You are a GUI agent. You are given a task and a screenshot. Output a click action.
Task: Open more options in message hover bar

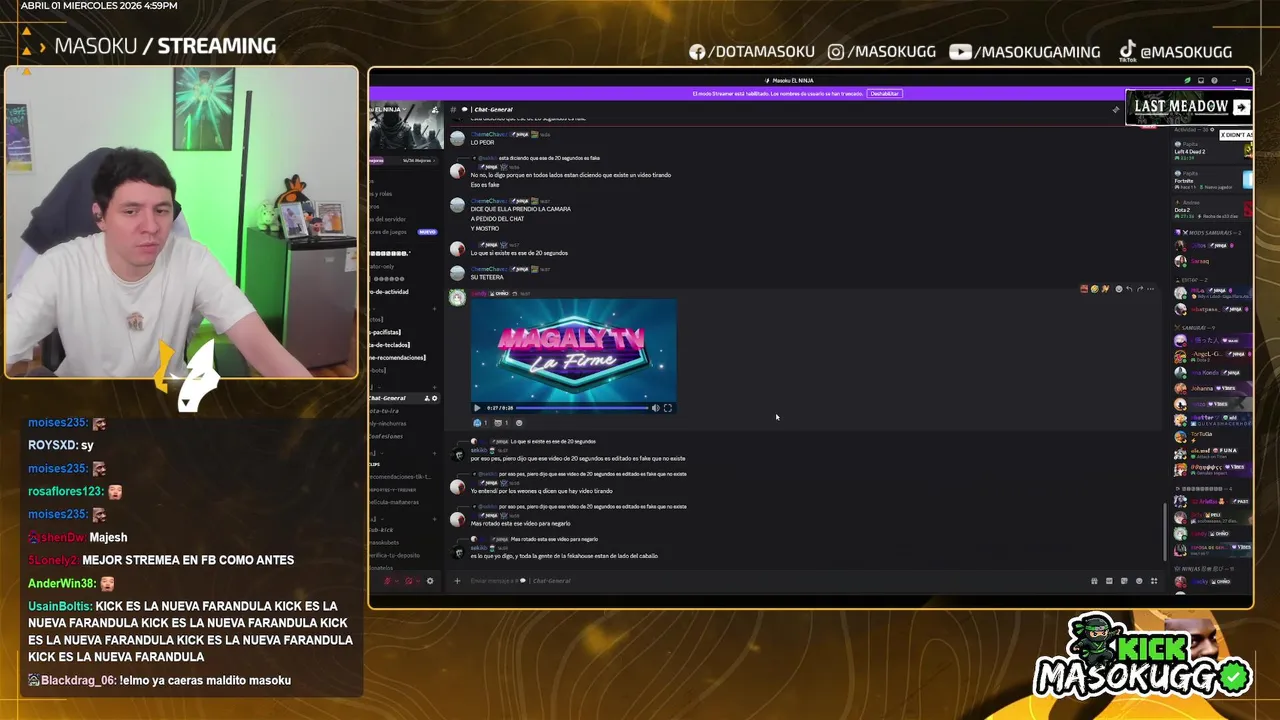click(x=1151, y=289)
